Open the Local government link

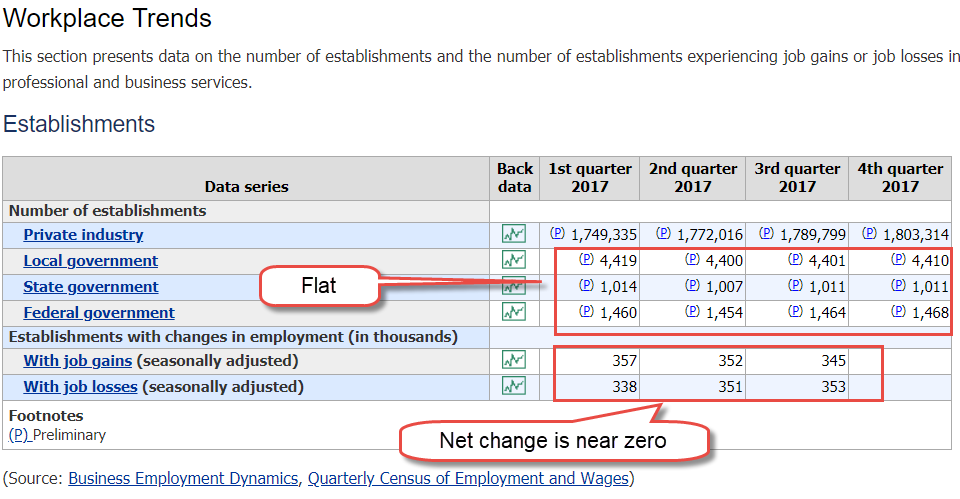tap(90, 261)
